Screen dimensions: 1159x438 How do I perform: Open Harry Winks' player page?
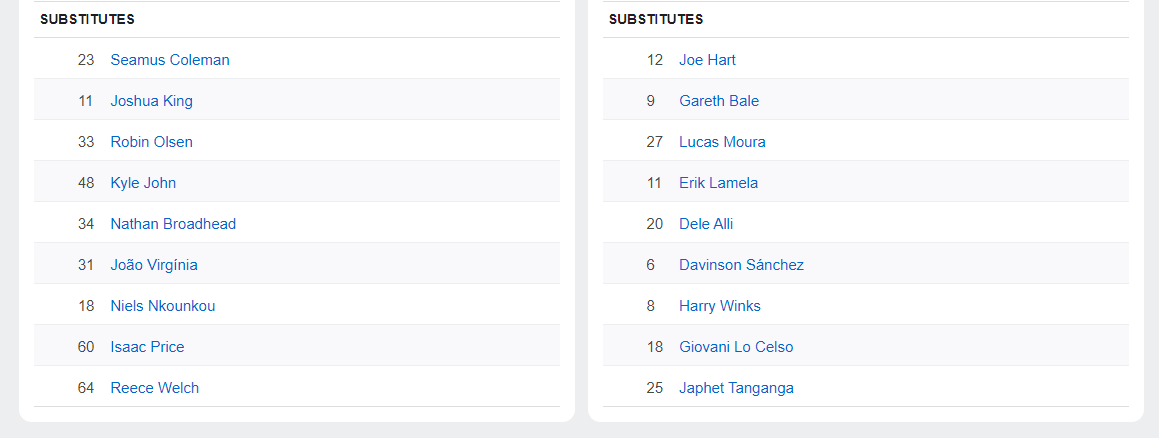[719, 306]
